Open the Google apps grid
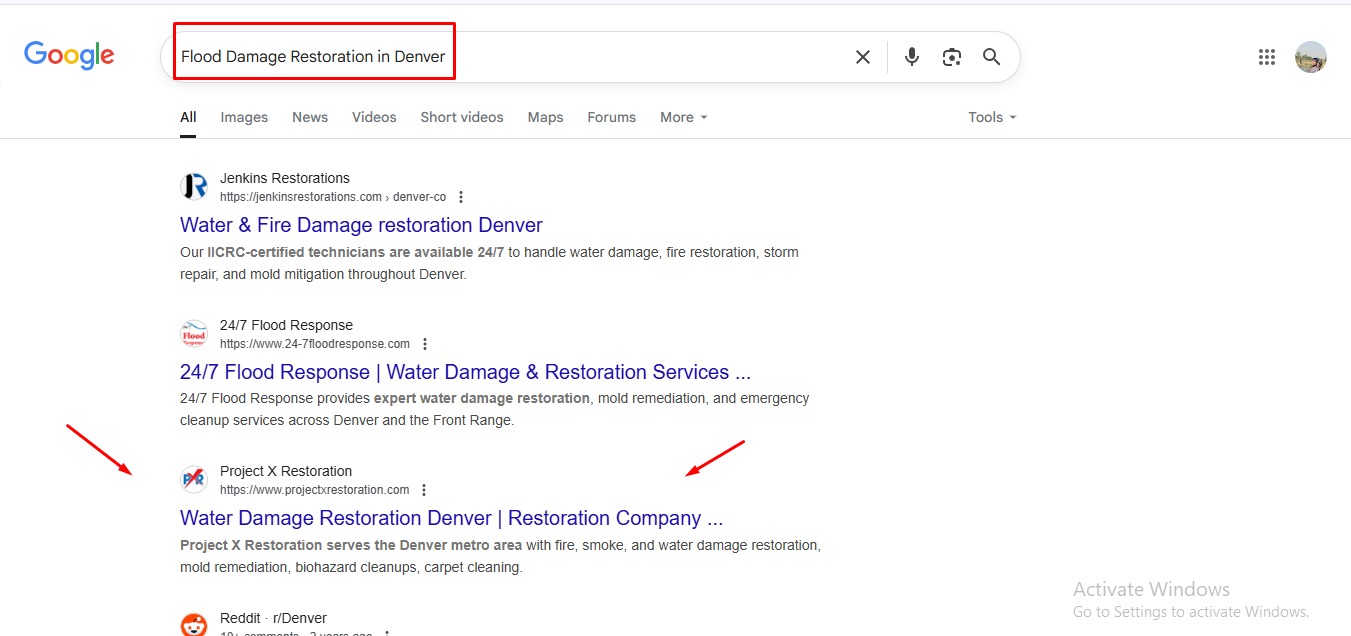 coord(1267,57)
